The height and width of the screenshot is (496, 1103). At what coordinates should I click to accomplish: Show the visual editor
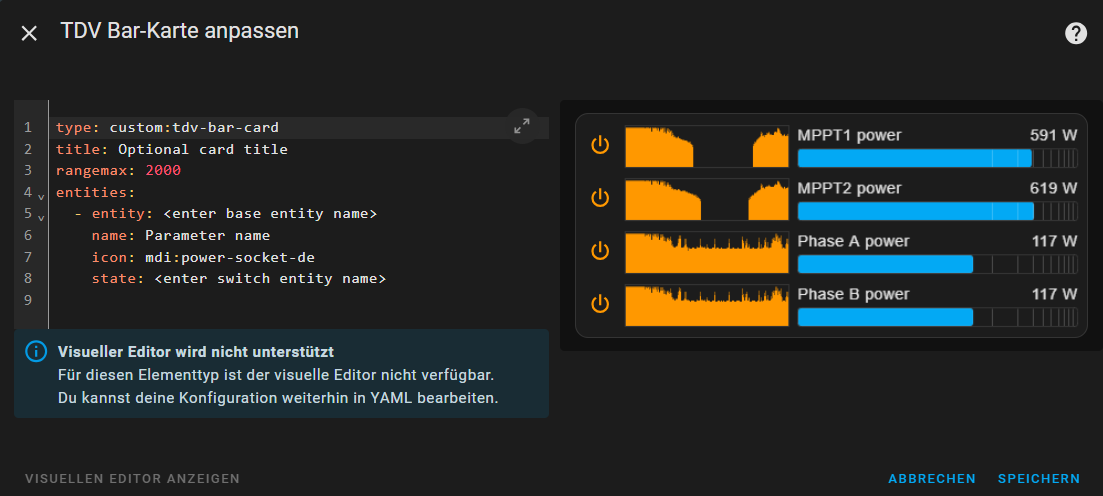pos(132,478)
